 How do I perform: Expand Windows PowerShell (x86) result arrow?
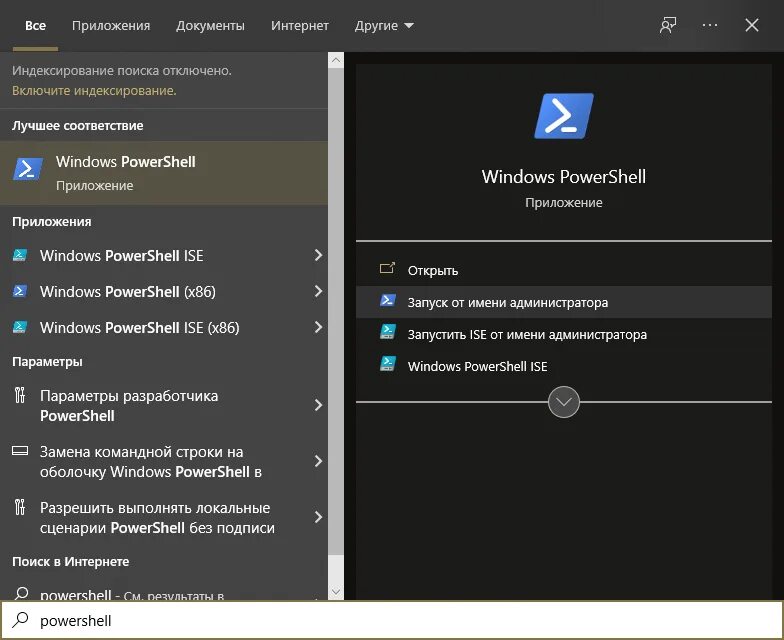point(318,292)
